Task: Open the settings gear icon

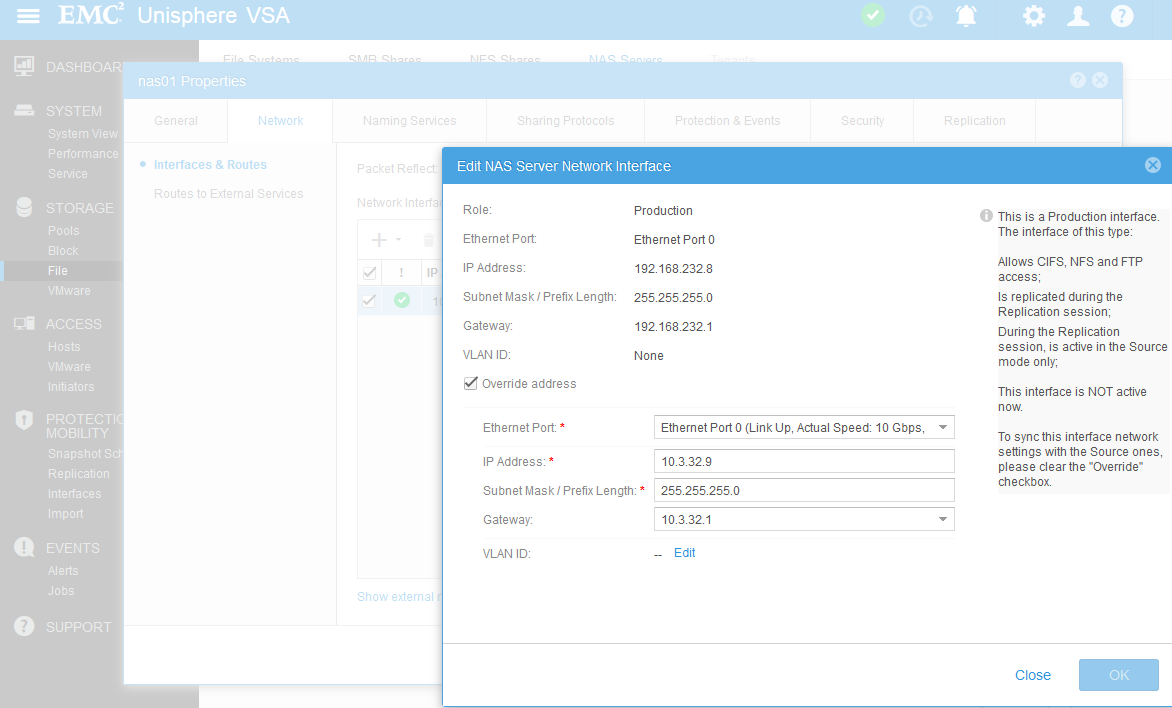Action: click(x=1034, y=16)
